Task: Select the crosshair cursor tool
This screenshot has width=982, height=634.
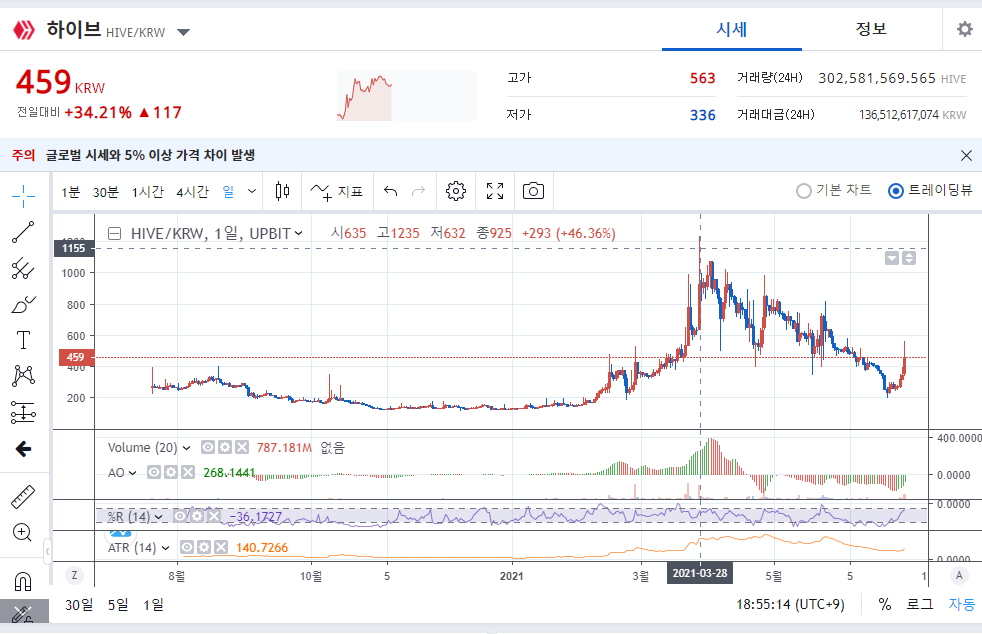Action: point(23,196)
